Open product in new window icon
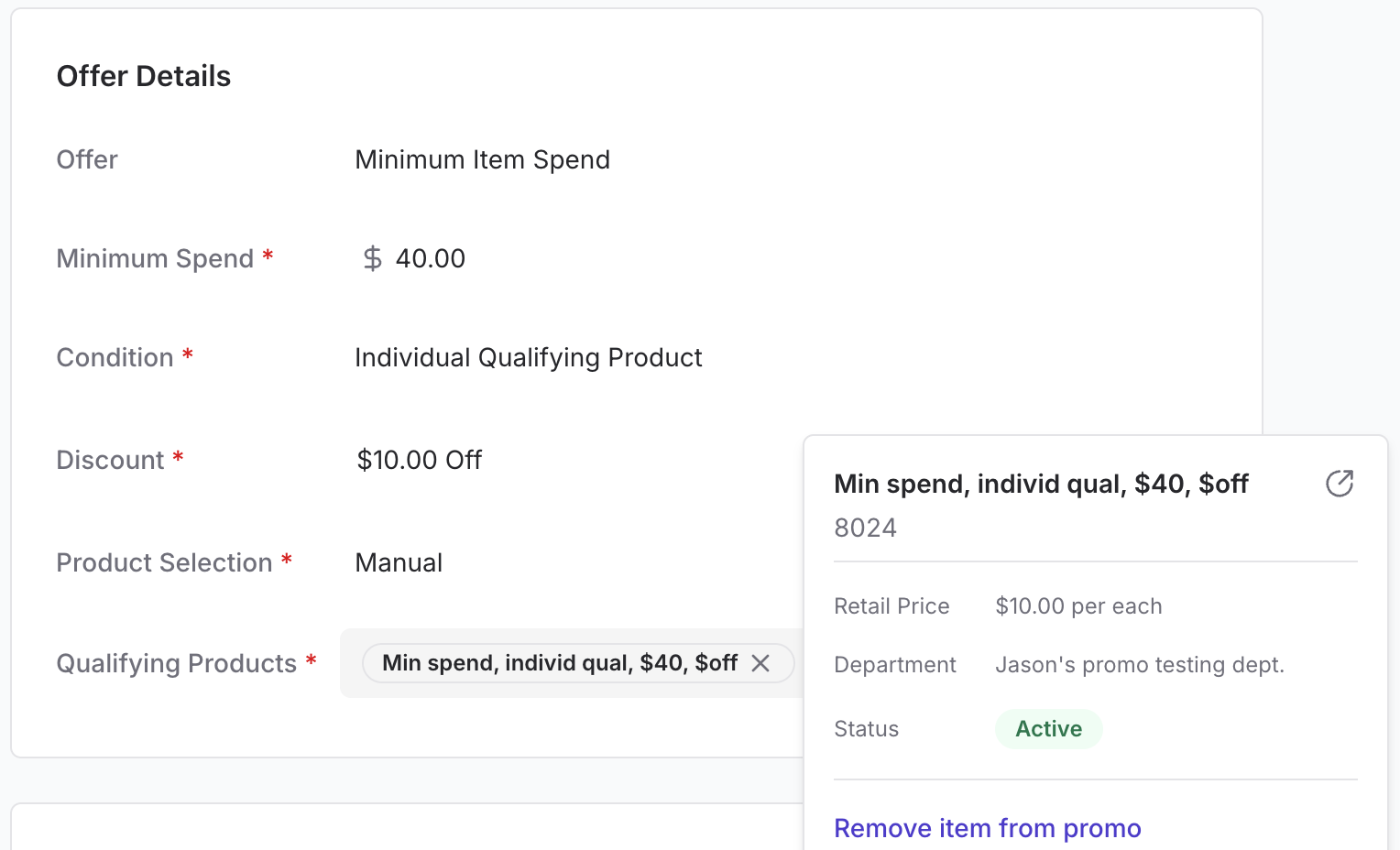The height and width of the screenshot is (850, 1400). point(1340,484)
